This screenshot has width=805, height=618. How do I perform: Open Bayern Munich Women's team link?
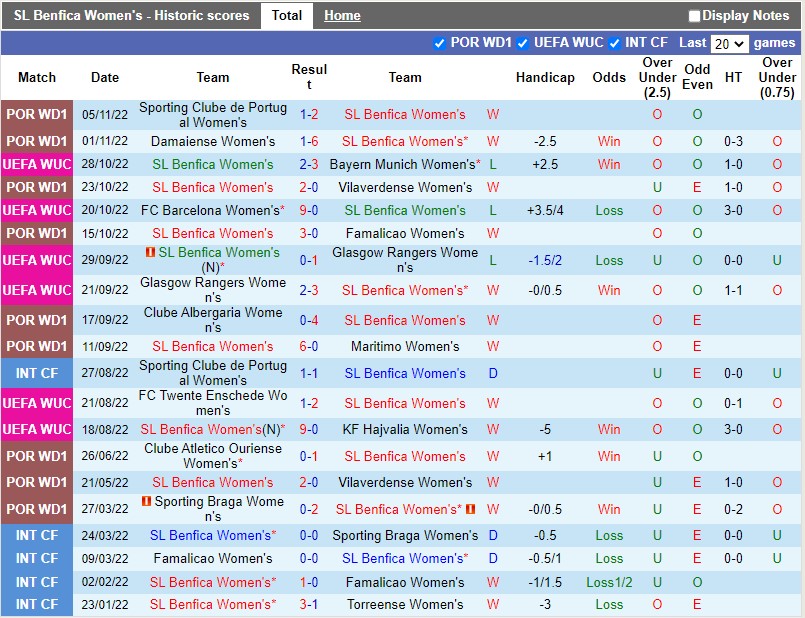tap(402, 164)
